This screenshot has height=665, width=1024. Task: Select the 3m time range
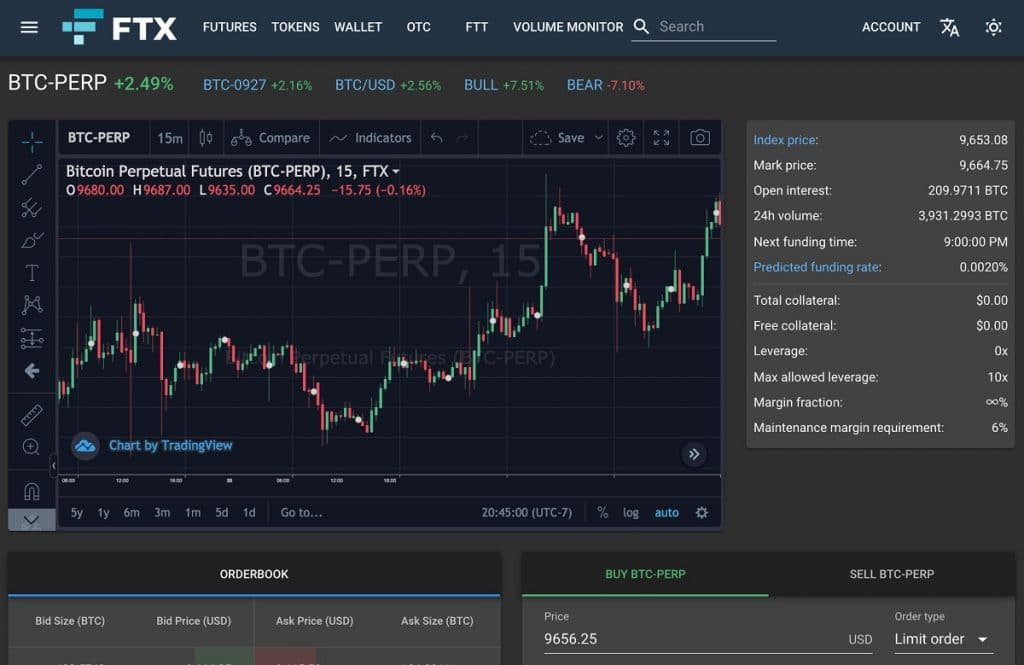coord(162,513)
